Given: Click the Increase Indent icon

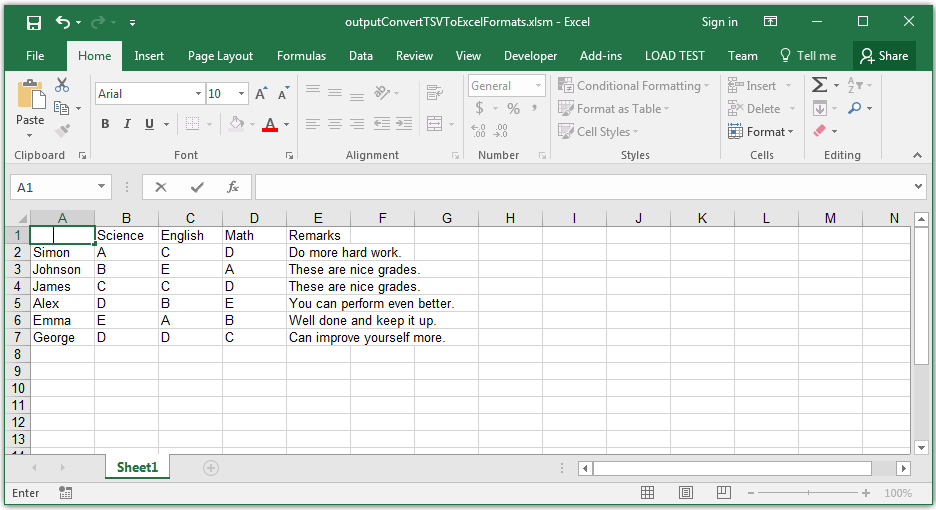Looking at the screenshot, I should pos(404,124).
